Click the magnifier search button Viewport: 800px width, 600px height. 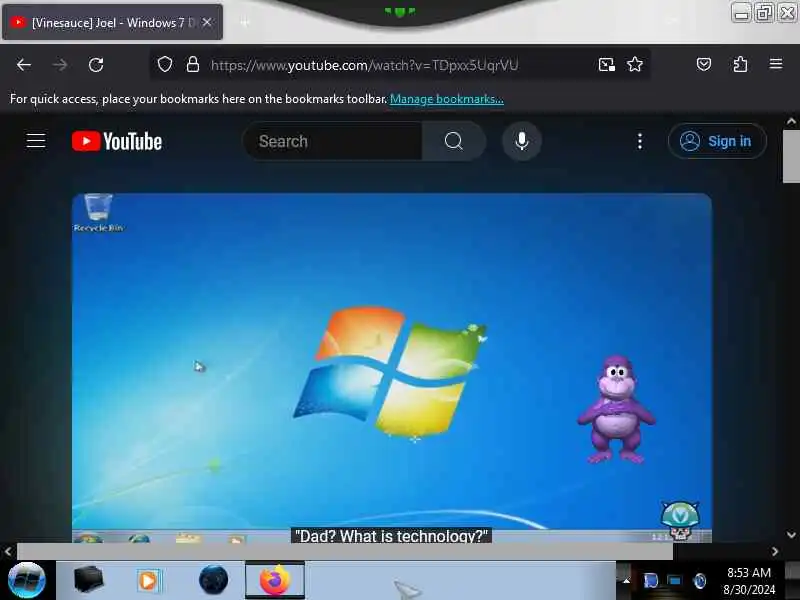click(x=453, y=141)
